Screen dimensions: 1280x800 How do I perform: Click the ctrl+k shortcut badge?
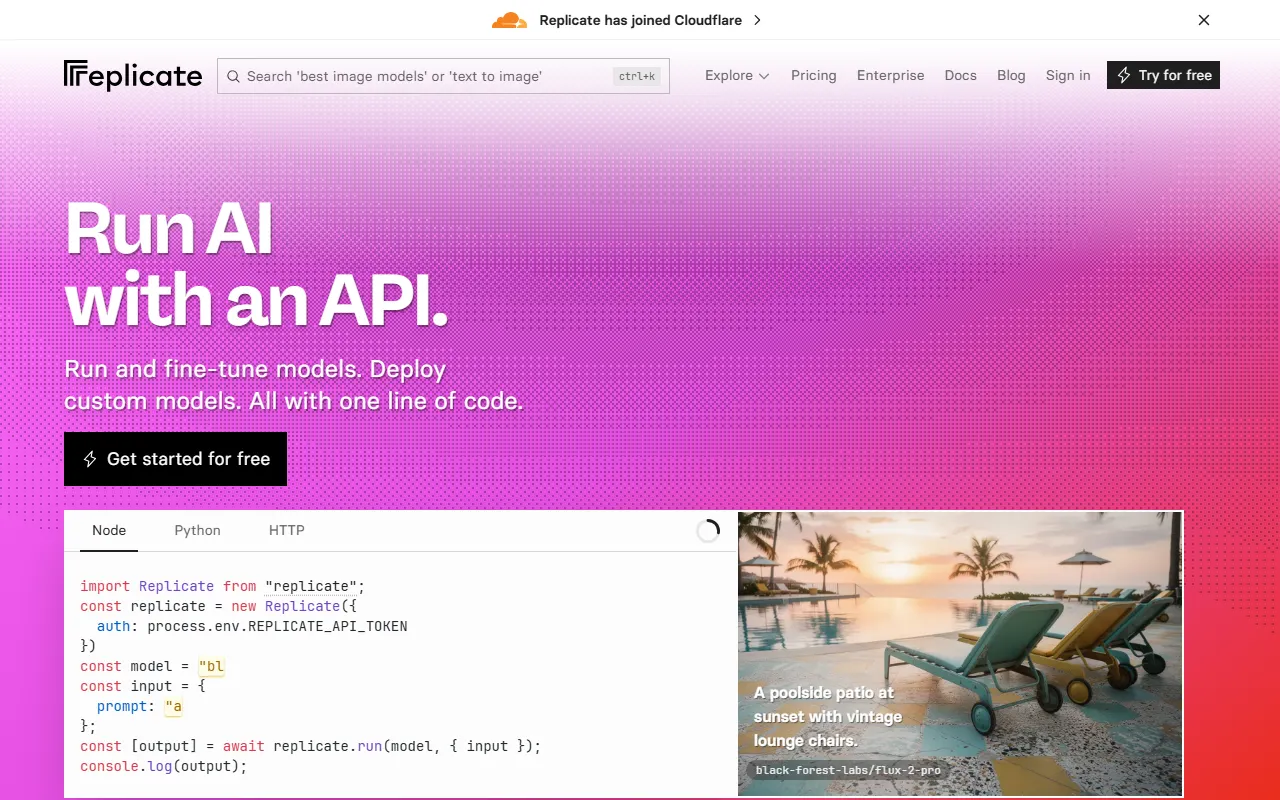(x=637, y=76)
